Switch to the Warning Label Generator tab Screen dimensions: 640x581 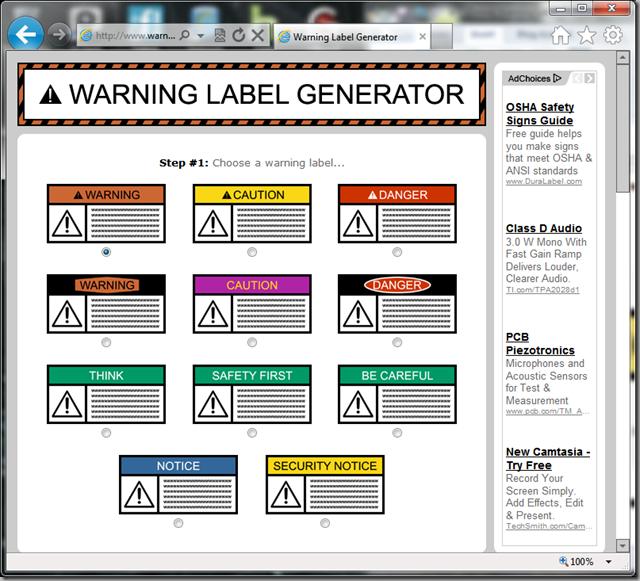pyautogui.click(x=350, y=37)
